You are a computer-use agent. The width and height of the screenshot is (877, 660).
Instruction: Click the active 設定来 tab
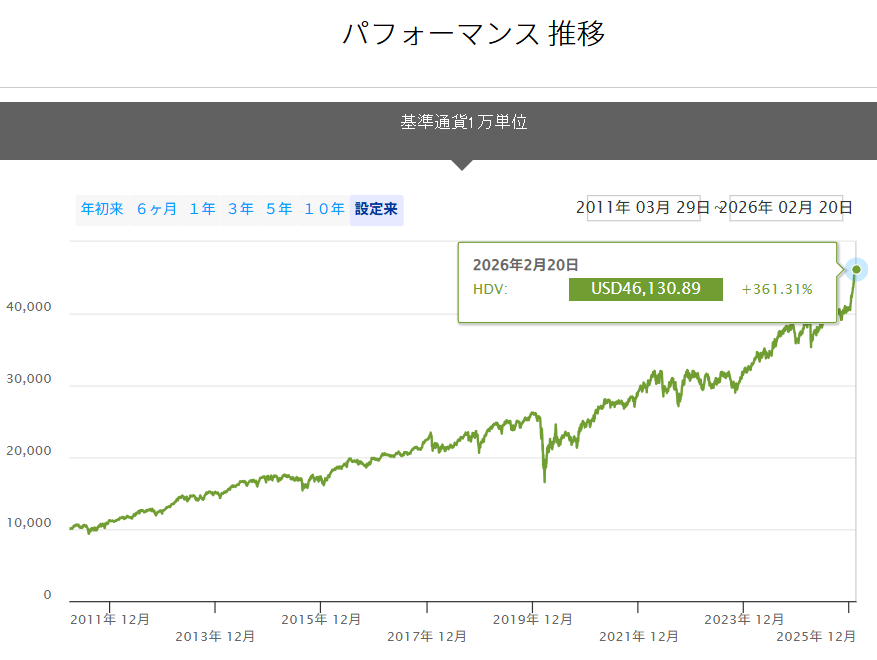point(376,209)
